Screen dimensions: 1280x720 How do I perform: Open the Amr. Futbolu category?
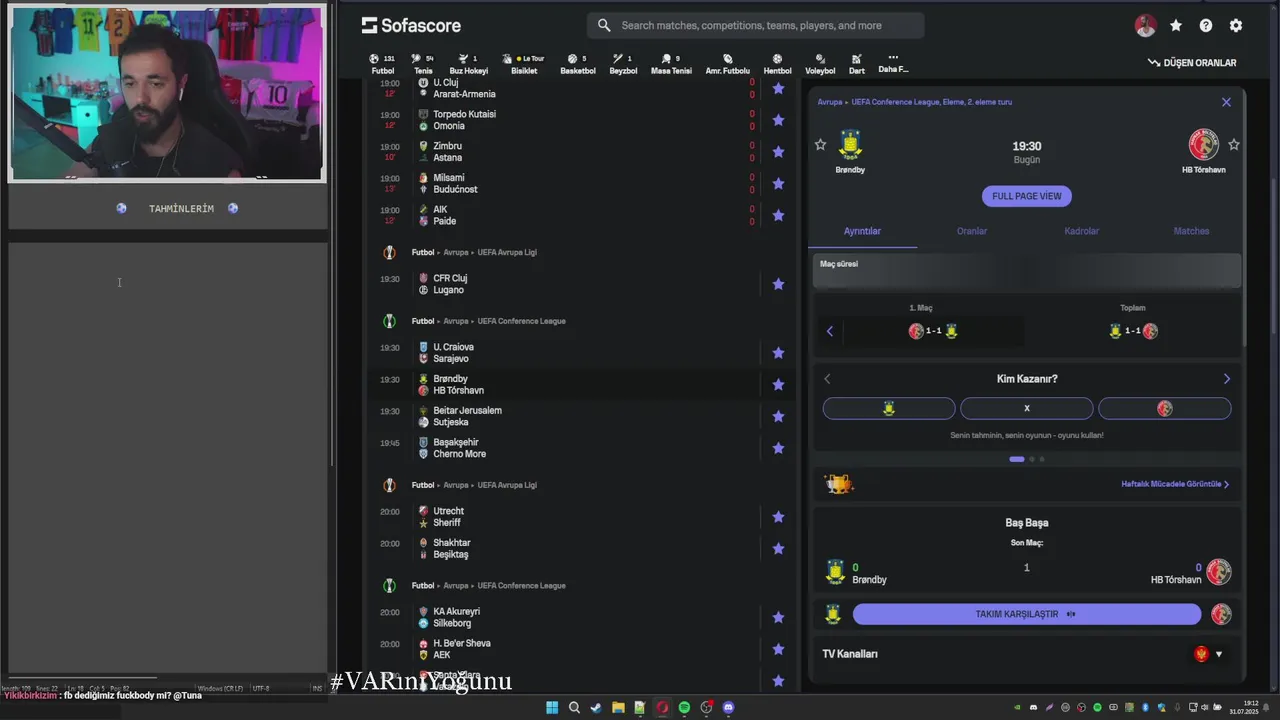pos(727,64)
